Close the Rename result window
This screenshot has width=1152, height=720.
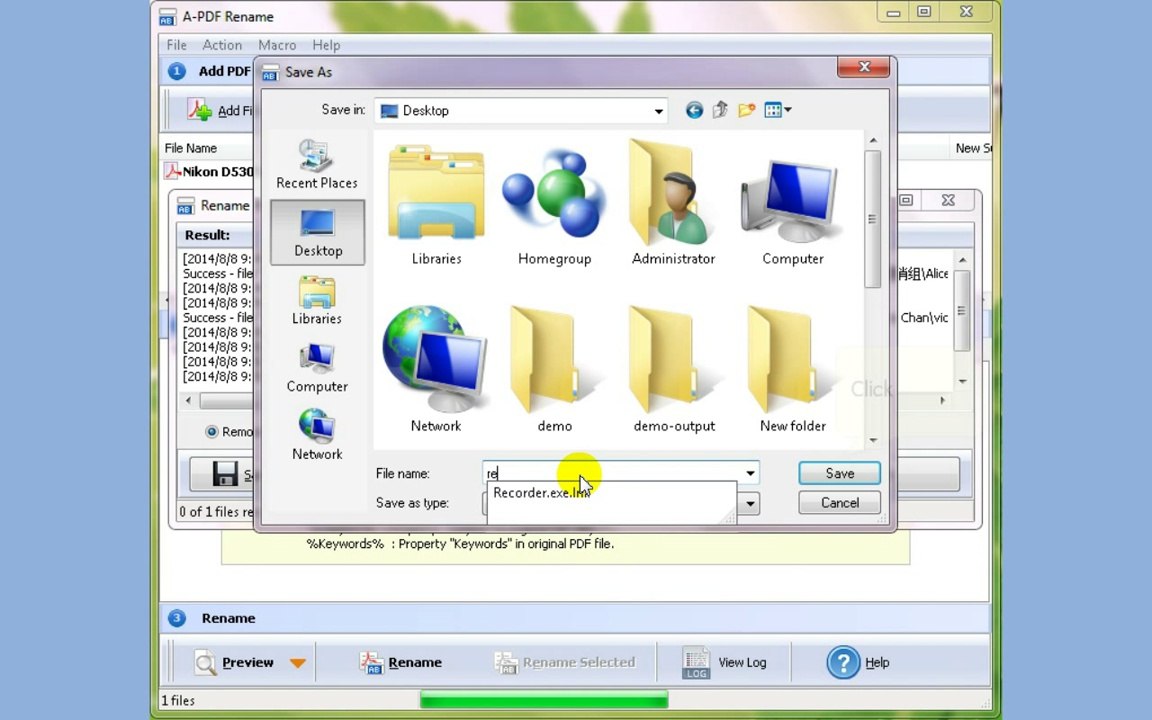point(948,200)
